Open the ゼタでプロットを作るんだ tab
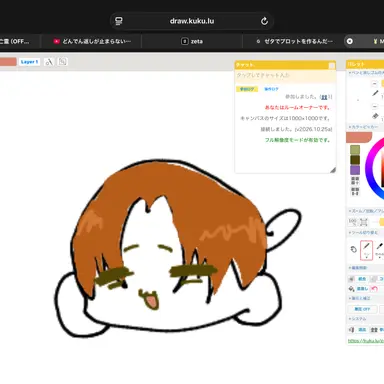This screenshot has height=384, width=384. click(x=294, y=41)
